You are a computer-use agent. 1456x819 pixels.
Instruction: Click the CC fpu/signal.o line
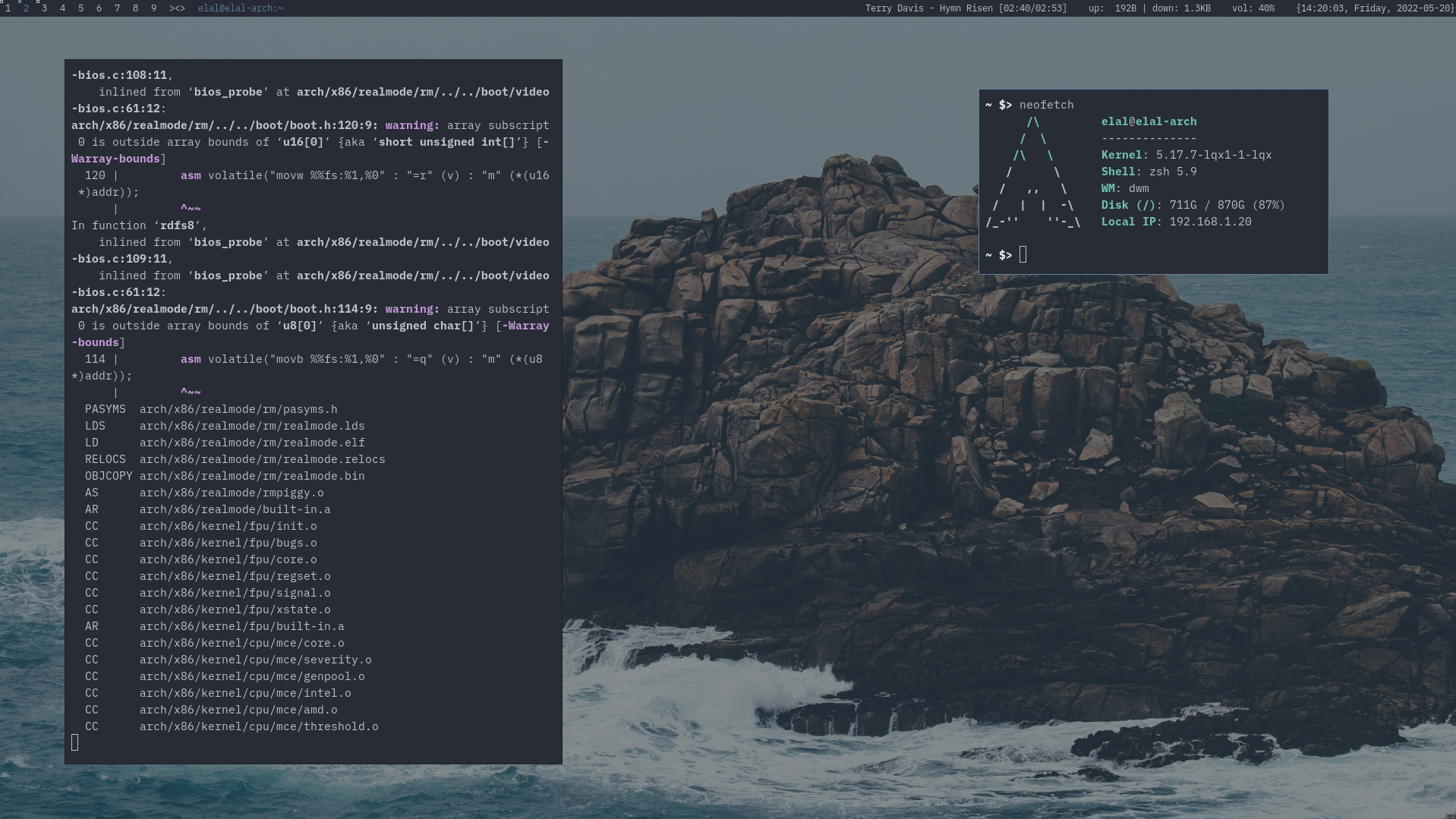pyautogui.click(x=207, y=593)
